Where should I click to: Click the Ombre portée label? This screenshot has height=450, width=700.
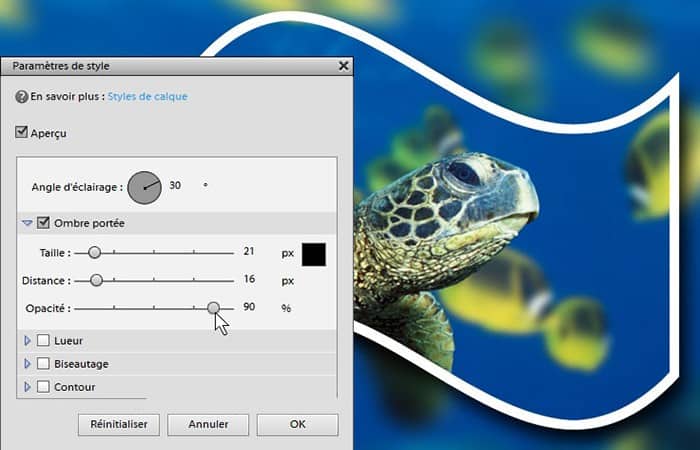(x=89, y=223)
